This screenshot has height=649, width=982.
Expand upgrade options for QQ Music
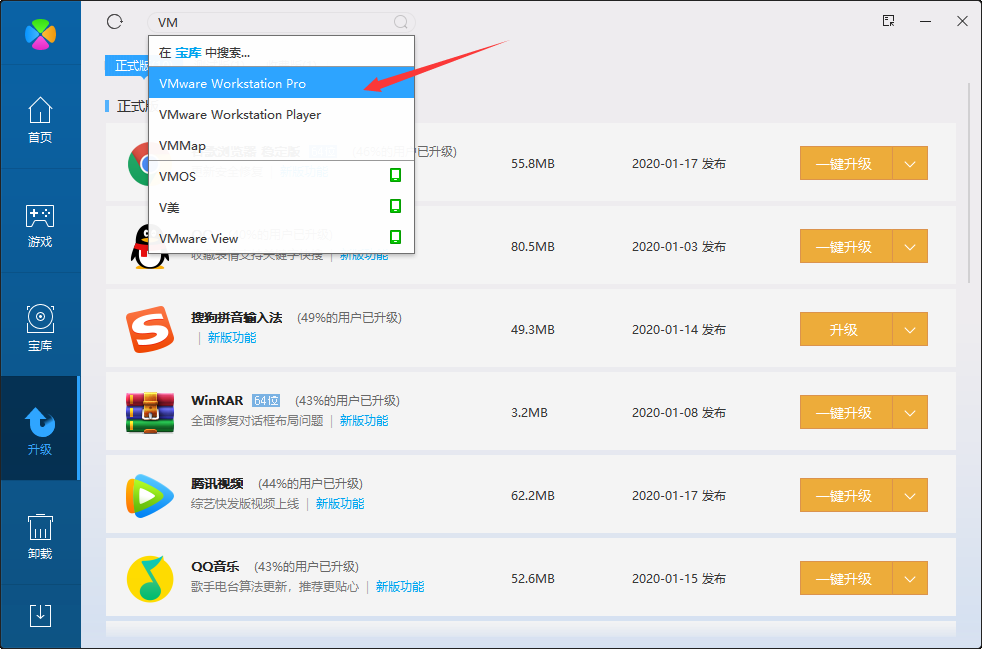point(910,578)
